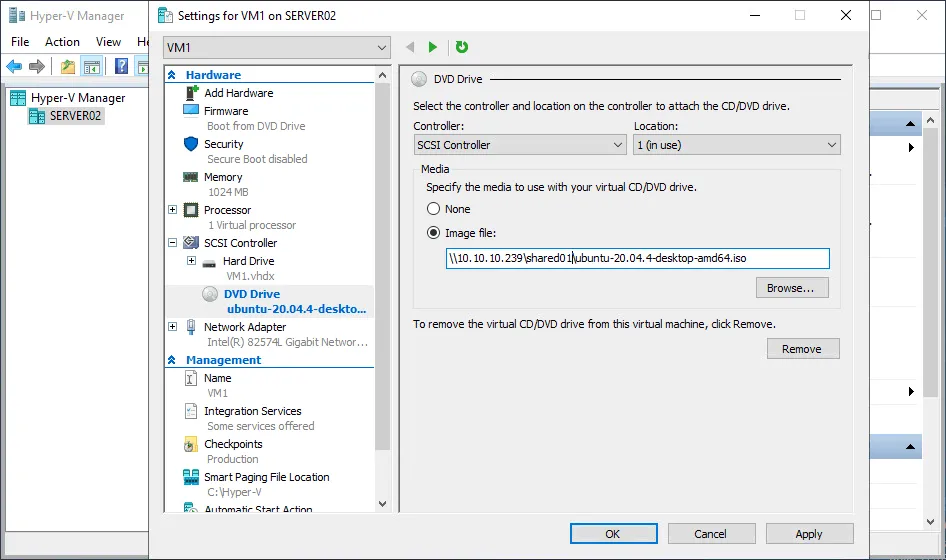Open Security settings shield icon
Screen dimensions: 946x560
191,144
